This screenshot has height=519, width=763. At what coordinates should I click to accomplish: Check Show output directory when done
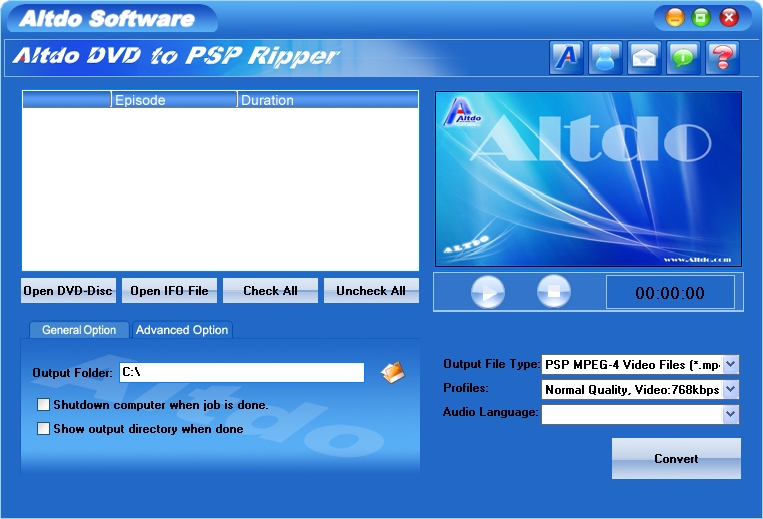click(x=43, y=429)
